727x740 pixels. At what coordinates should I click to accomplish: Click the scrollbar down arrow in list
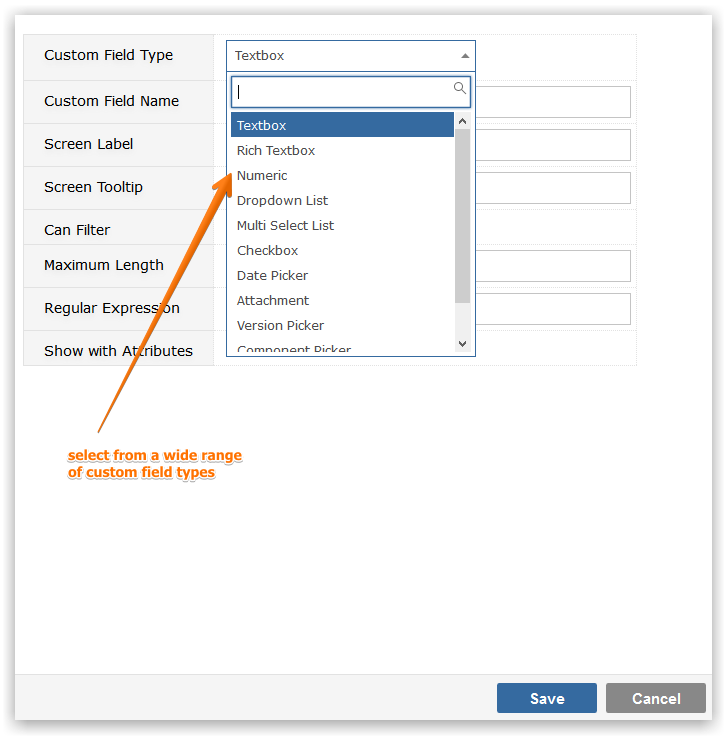pos(463,344)
